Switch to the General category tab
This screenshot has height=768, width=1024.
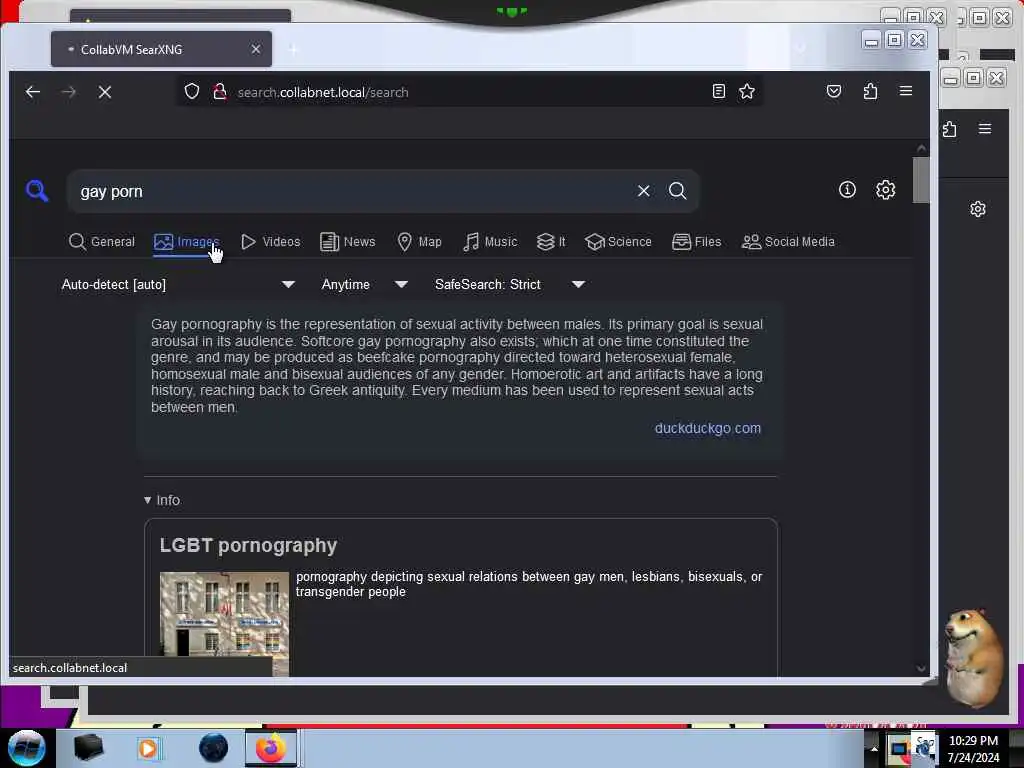(101, 242)
